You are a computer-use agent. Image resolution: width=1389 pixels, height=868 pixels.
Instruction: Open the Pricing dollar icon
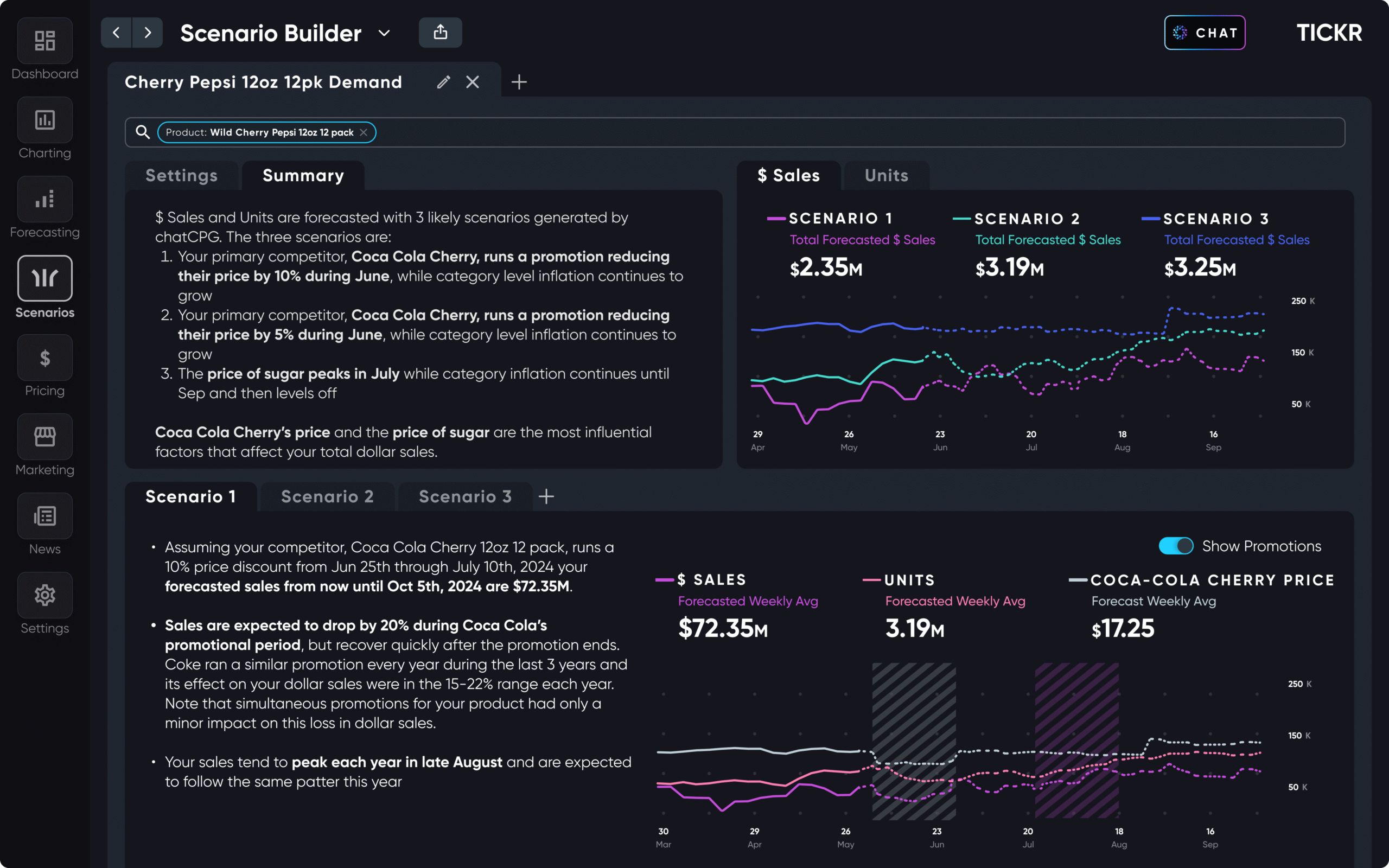tap(45, 358)
